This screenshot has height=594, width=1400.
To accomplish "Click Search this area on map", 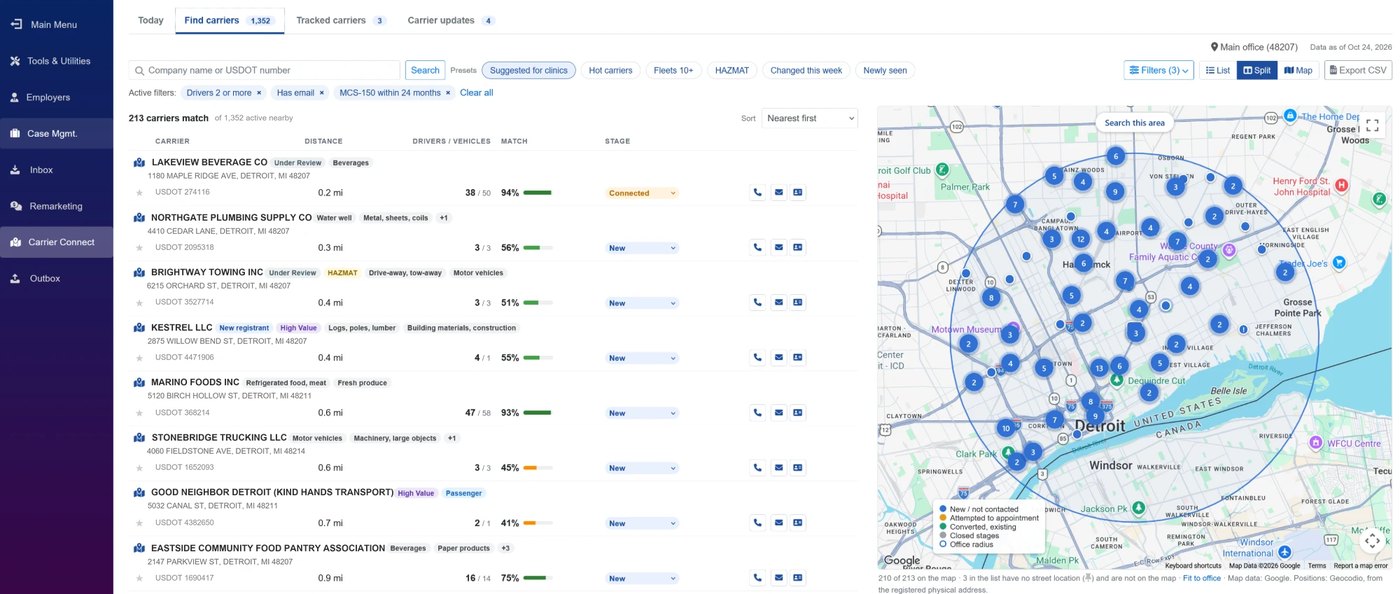I will pyautogui.click(x=1134, y=123).
